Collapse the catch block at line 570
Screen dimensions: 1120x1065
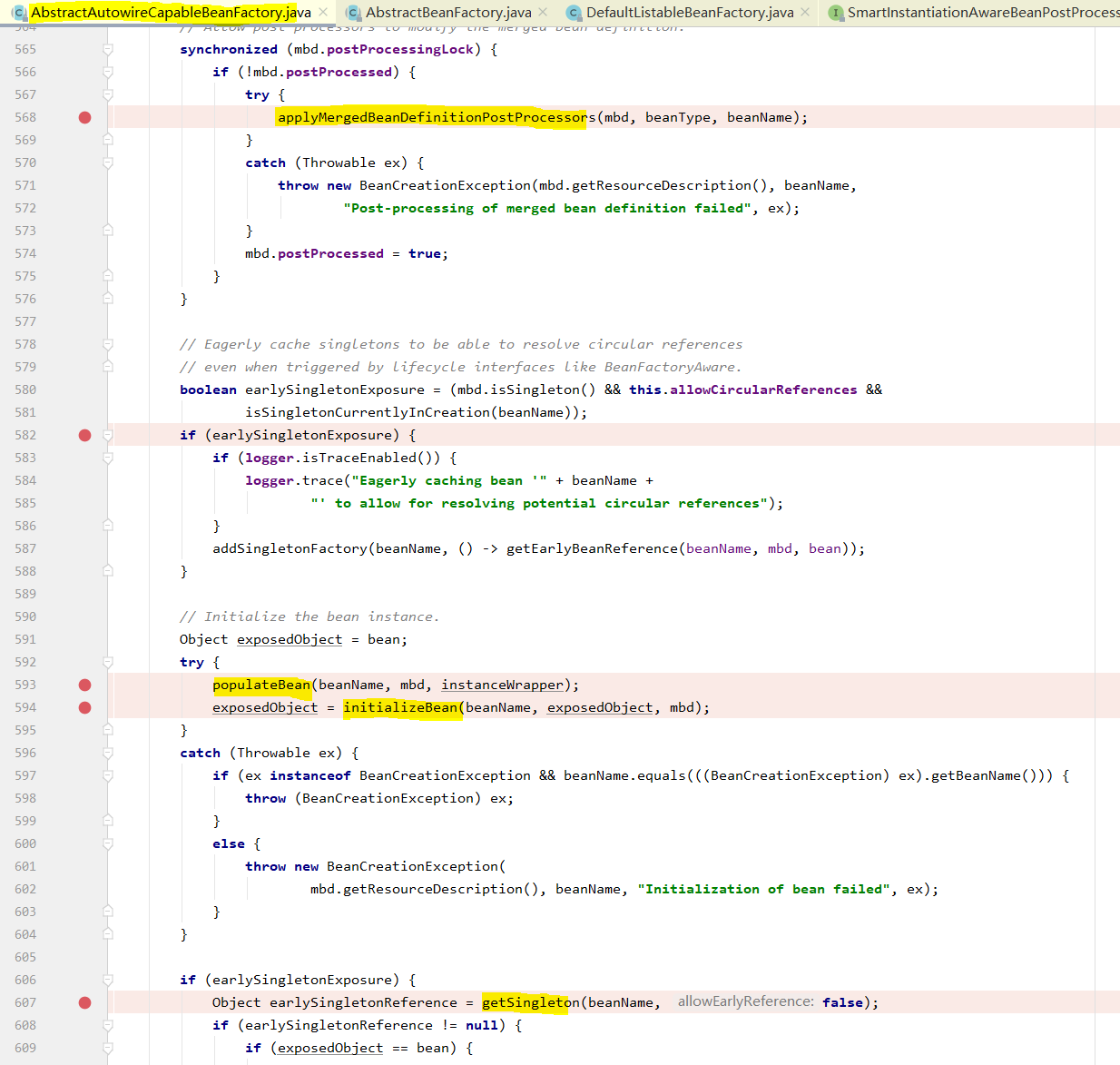(108, 163)
